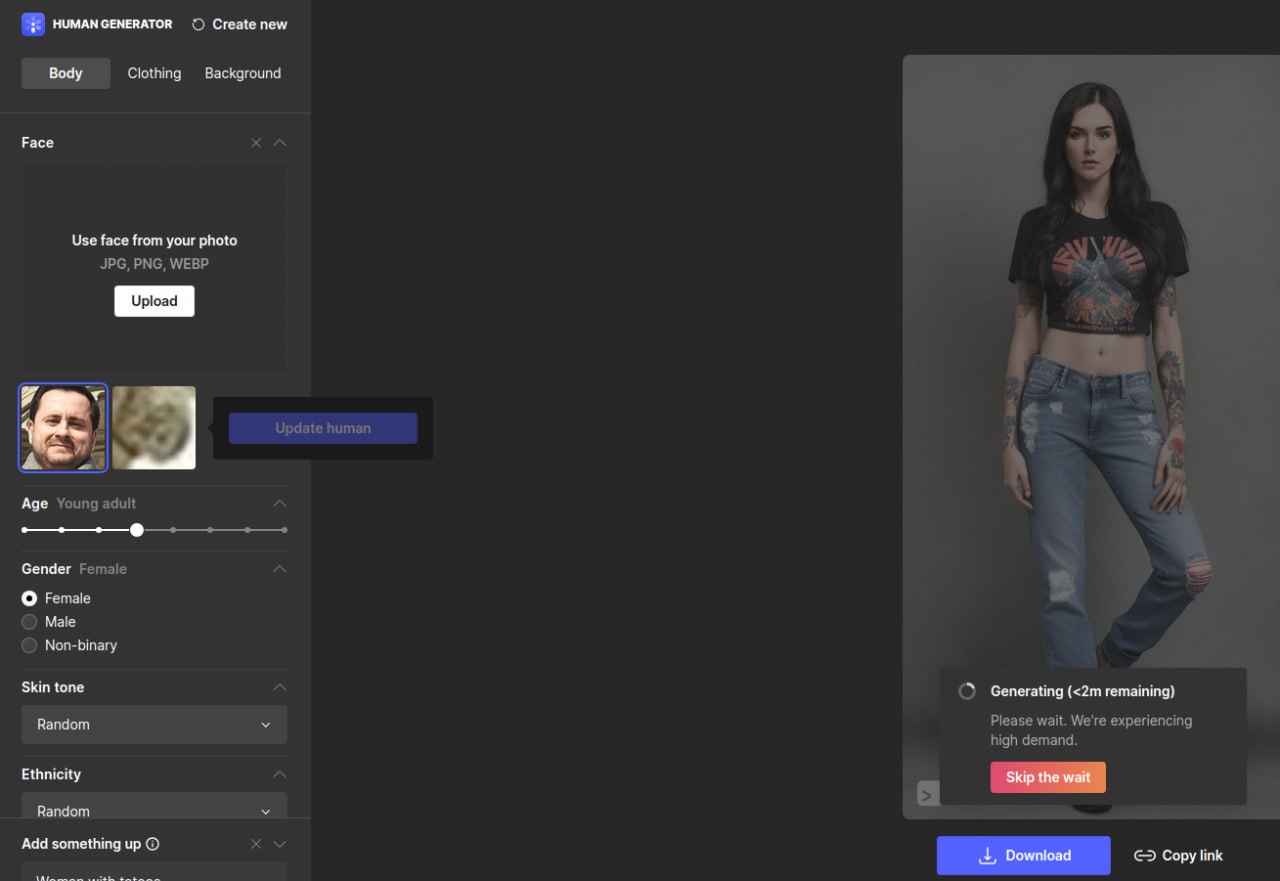The height and width of the screenshot is (881, 1280).
Task: Switch to the Background tab
Action: pos(243,73)
